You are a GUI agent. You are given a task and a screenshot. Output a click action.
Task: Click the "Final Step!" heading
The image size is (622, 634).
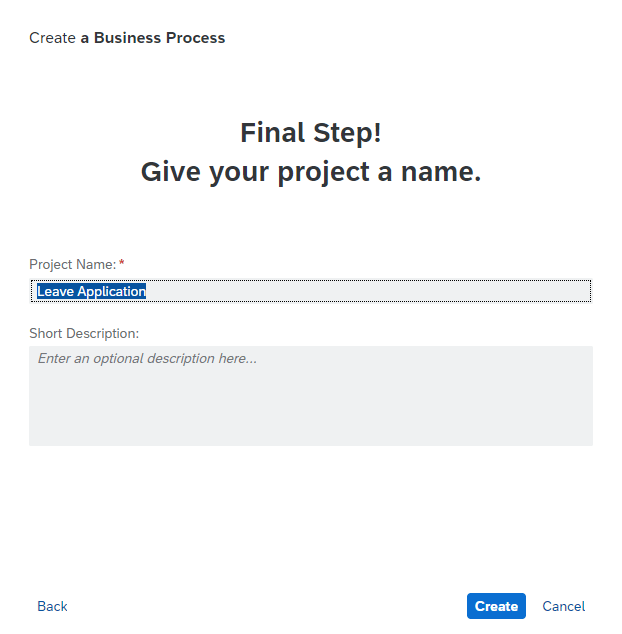[x=310, y=132]
